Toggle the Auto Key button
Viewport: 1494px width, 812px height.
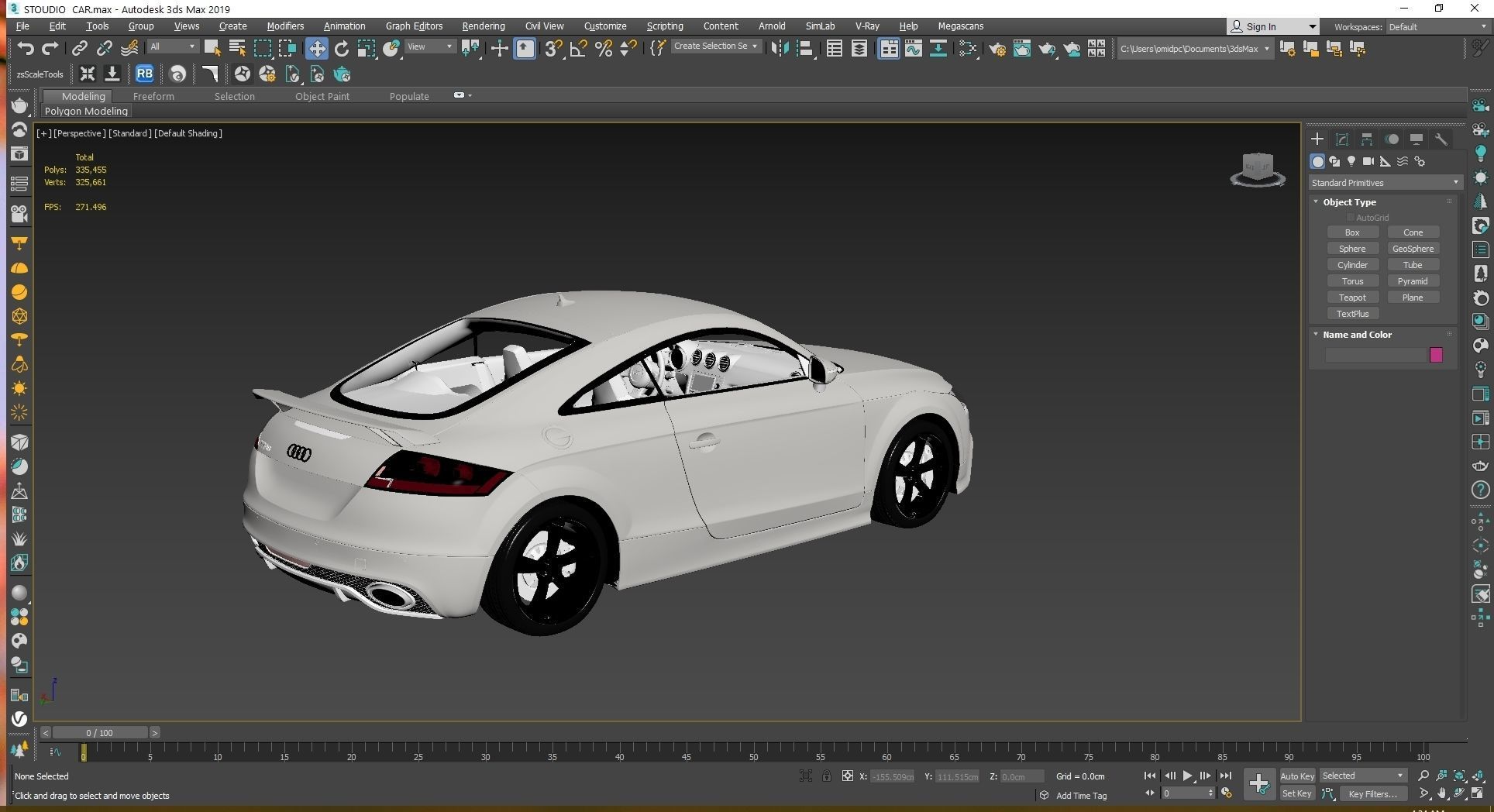coord(1296,776)
